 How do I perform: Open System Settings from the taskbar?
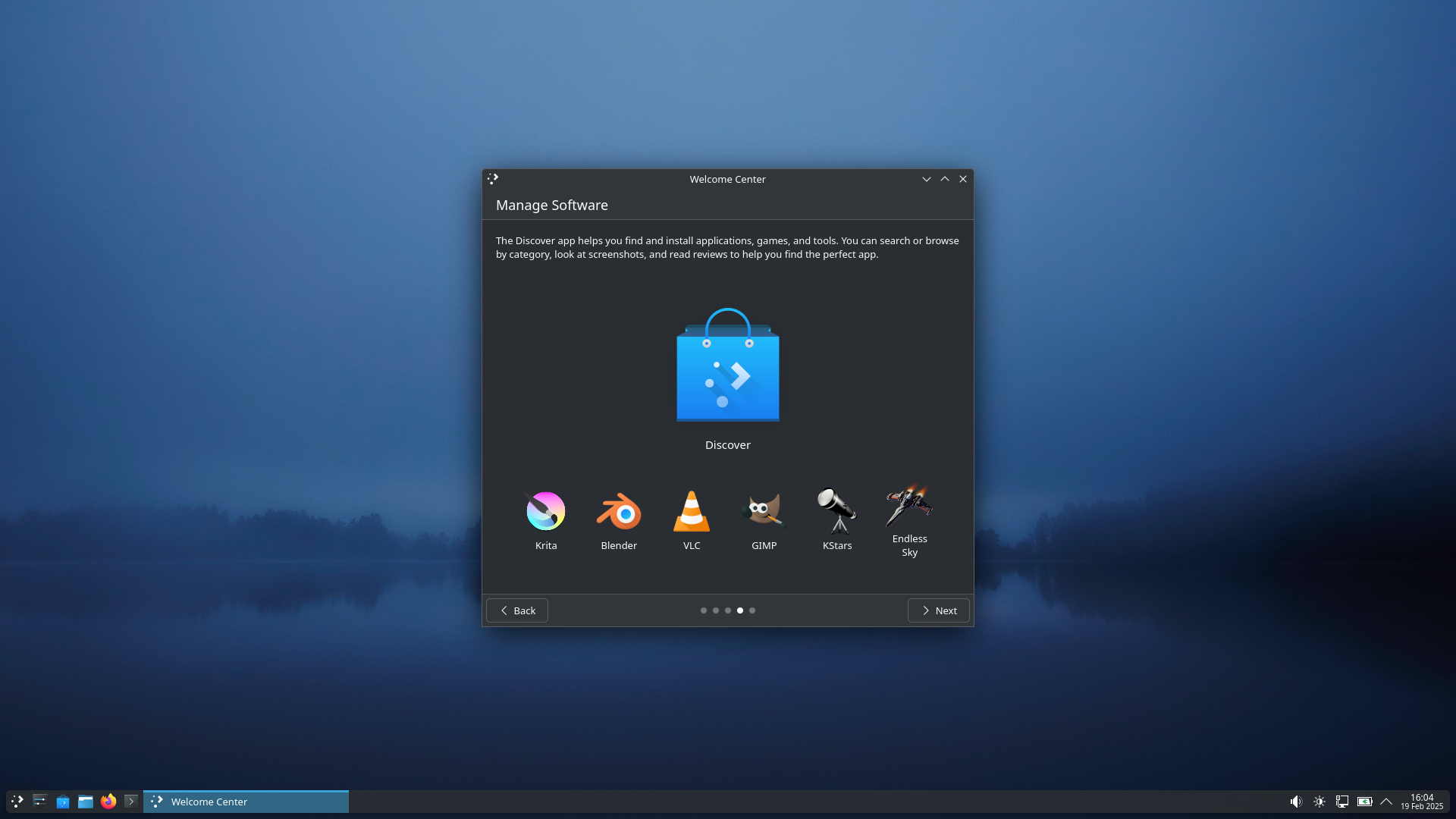coord(40,802)
